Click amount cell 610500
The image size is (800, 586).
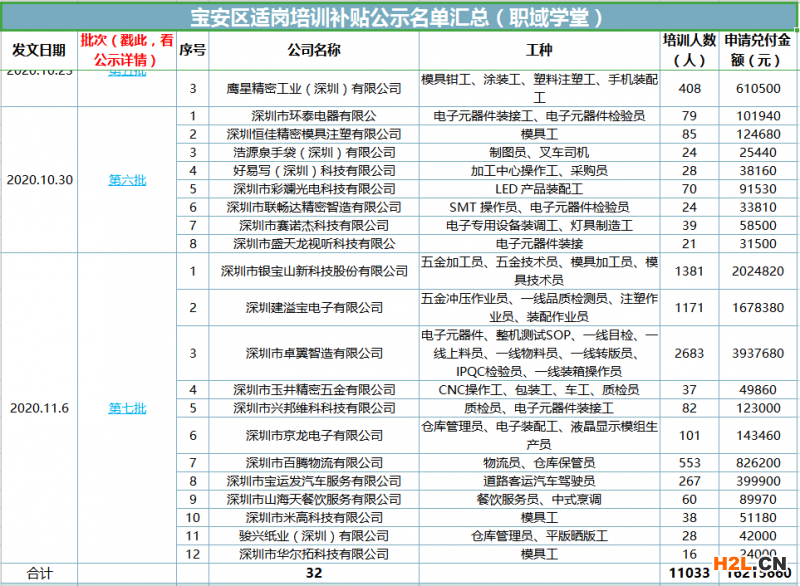pyautogui.click(x=758, y=89)
